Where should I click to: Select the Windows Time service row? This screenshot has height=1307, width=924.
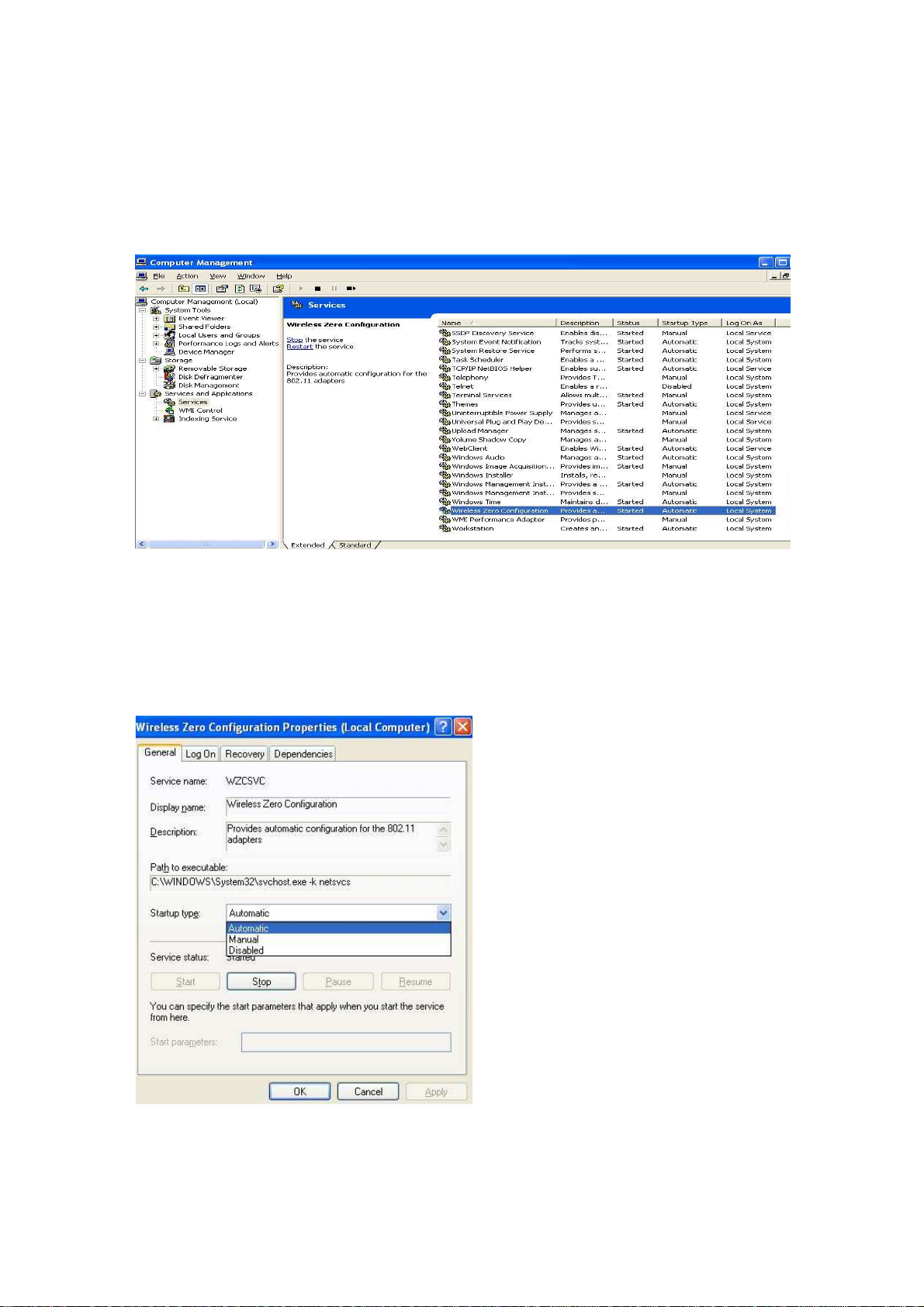607,502
